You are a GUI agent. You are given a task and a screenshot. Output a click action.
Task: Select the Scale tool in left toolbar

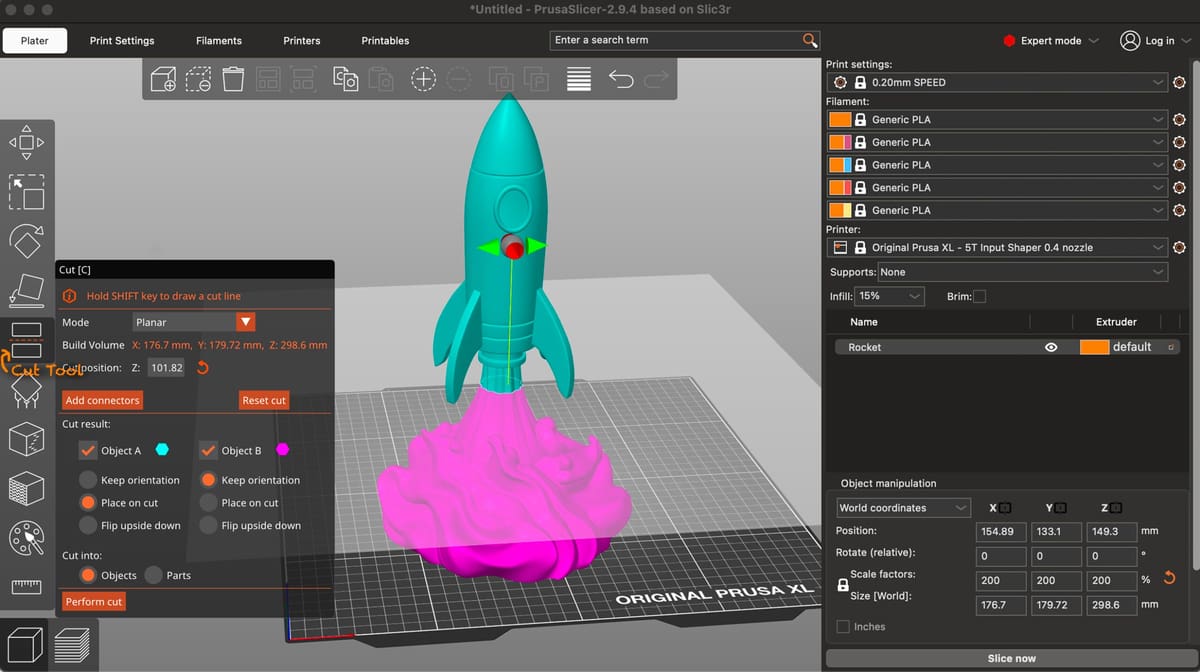(26, 192)
